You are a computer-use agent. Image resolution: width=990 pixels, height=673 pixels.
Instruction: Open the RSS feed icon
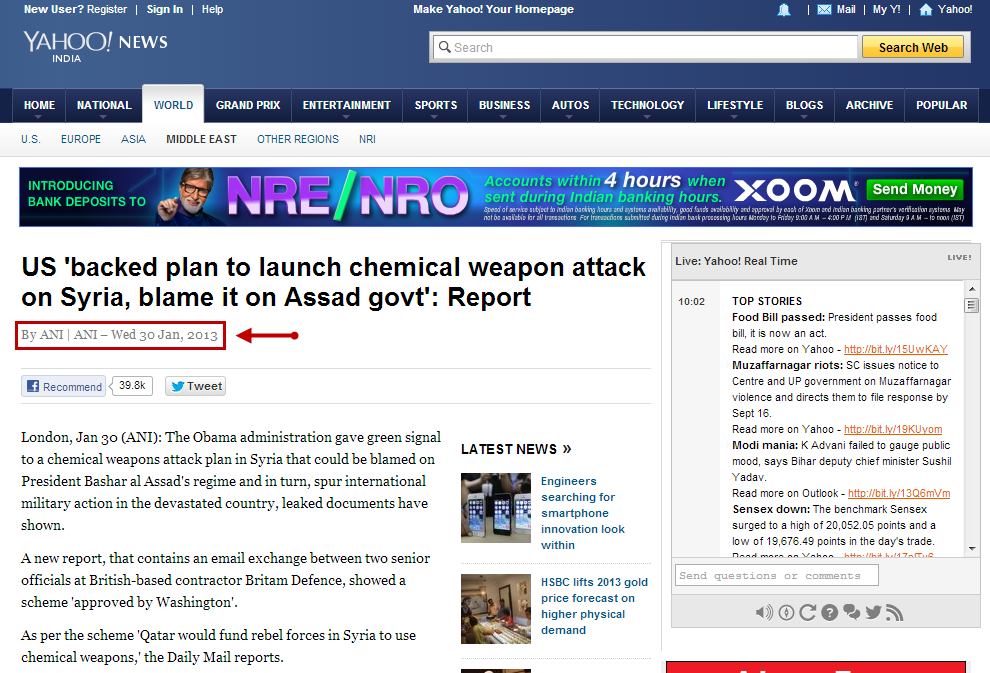click(894, 612)
